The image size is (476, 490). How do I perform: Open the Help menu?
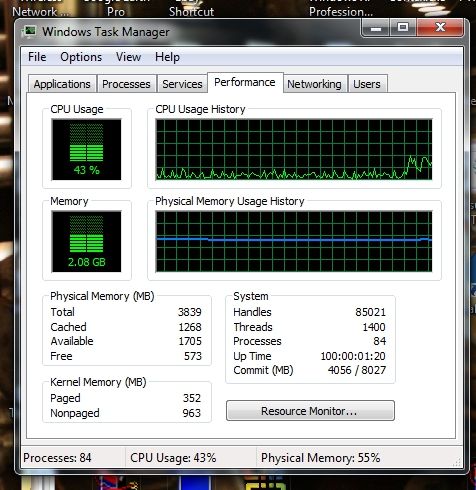[x=167, y=57]
